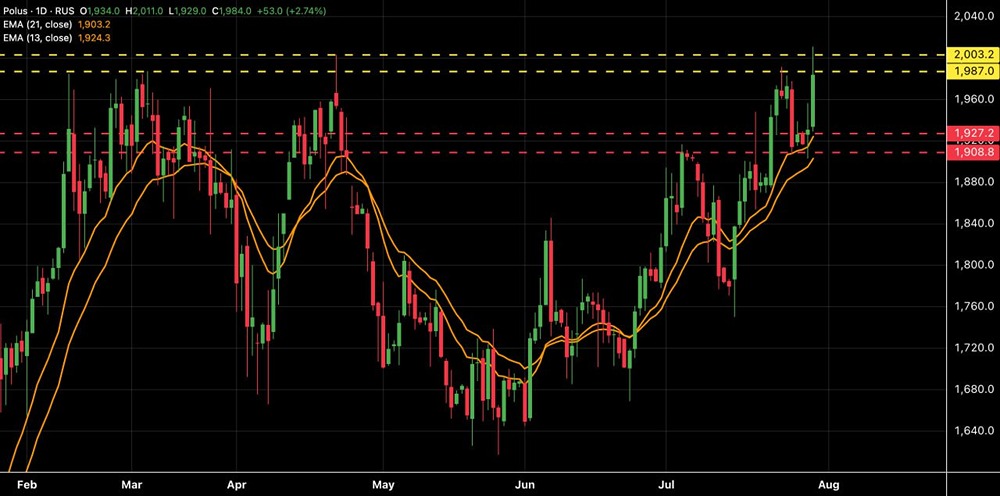The height and width of the screenshot is (496, 1000).
Task: Click the red 1,927.2 price label
Action: (973, 133)
